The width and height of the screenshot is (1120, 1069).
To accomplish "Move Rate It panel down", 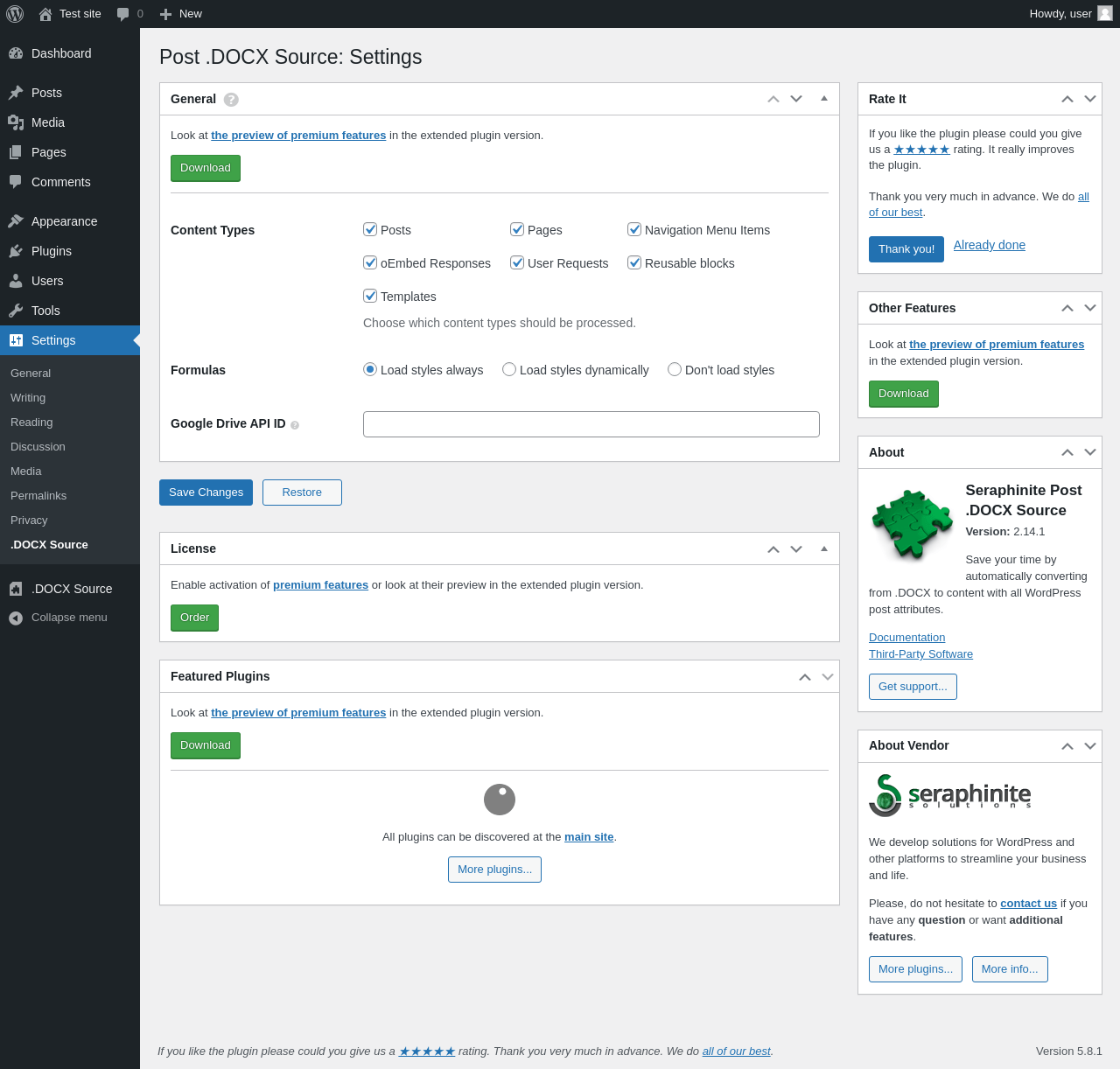I will coord(1090,99).
